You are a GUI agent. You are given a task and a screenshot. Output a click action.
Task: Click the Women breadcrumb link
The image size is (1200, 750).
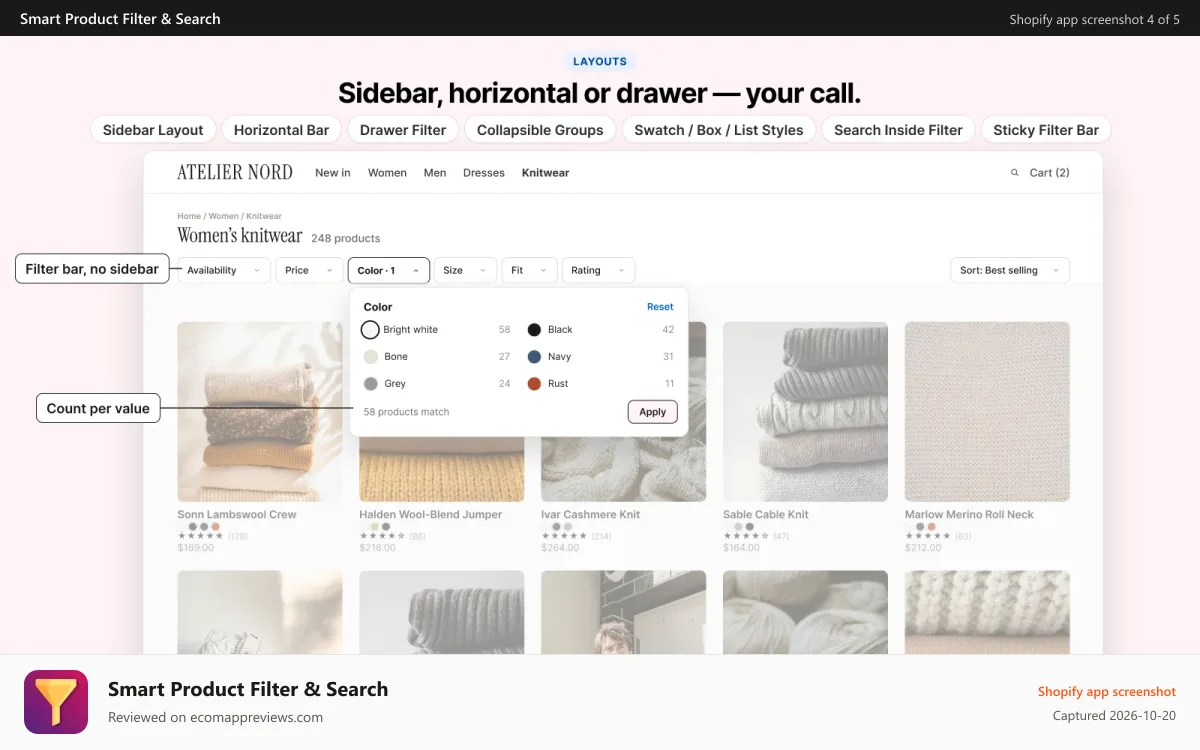coord(224,216)
